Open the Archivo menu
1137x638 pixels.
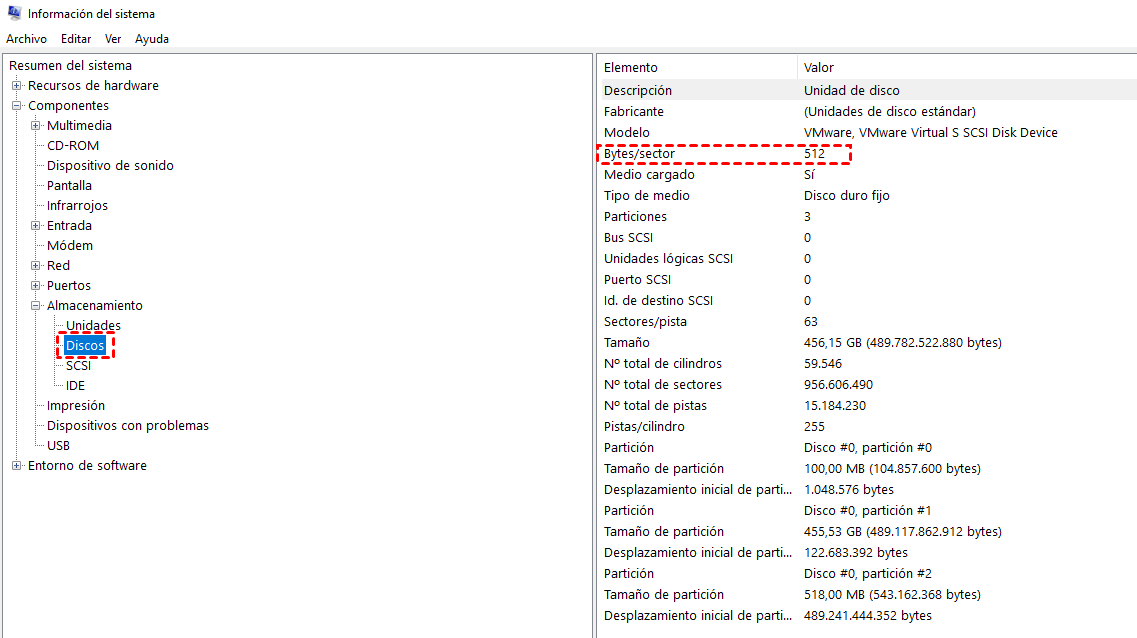pyautogui.click(x=26, y=39)
